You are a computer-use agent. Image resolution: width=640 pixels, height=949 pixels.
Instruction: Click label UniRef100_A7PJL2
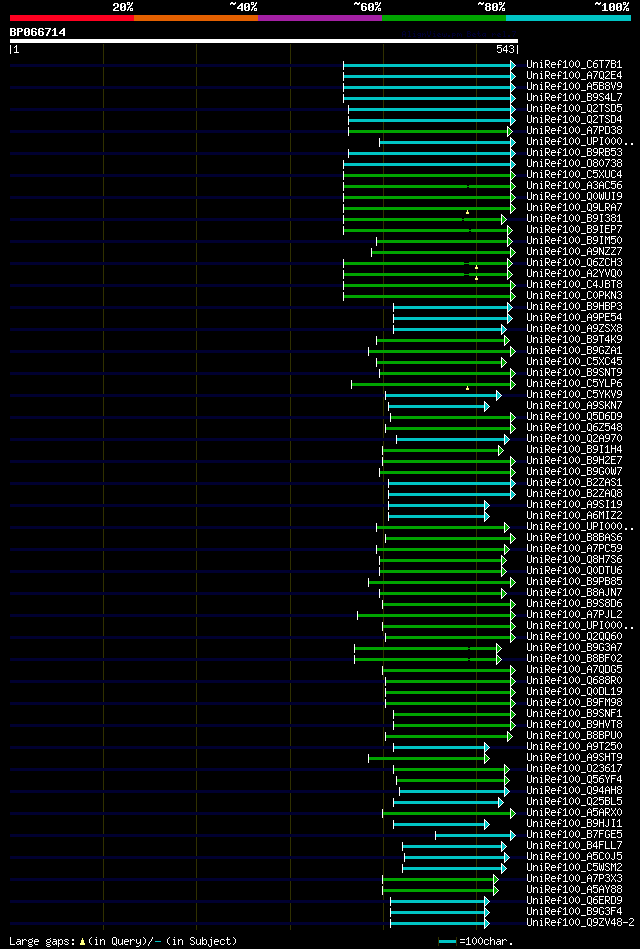pos(574,615)
